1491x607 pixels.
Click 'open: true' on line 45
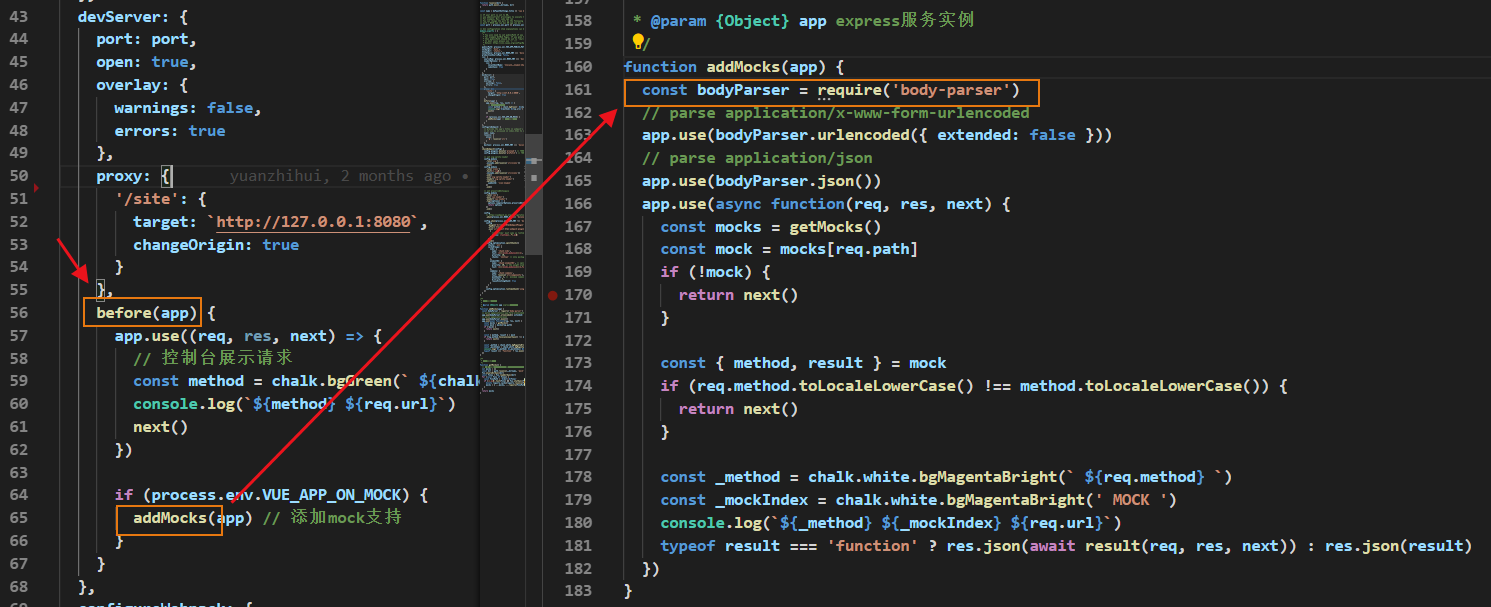pos(142,62)
